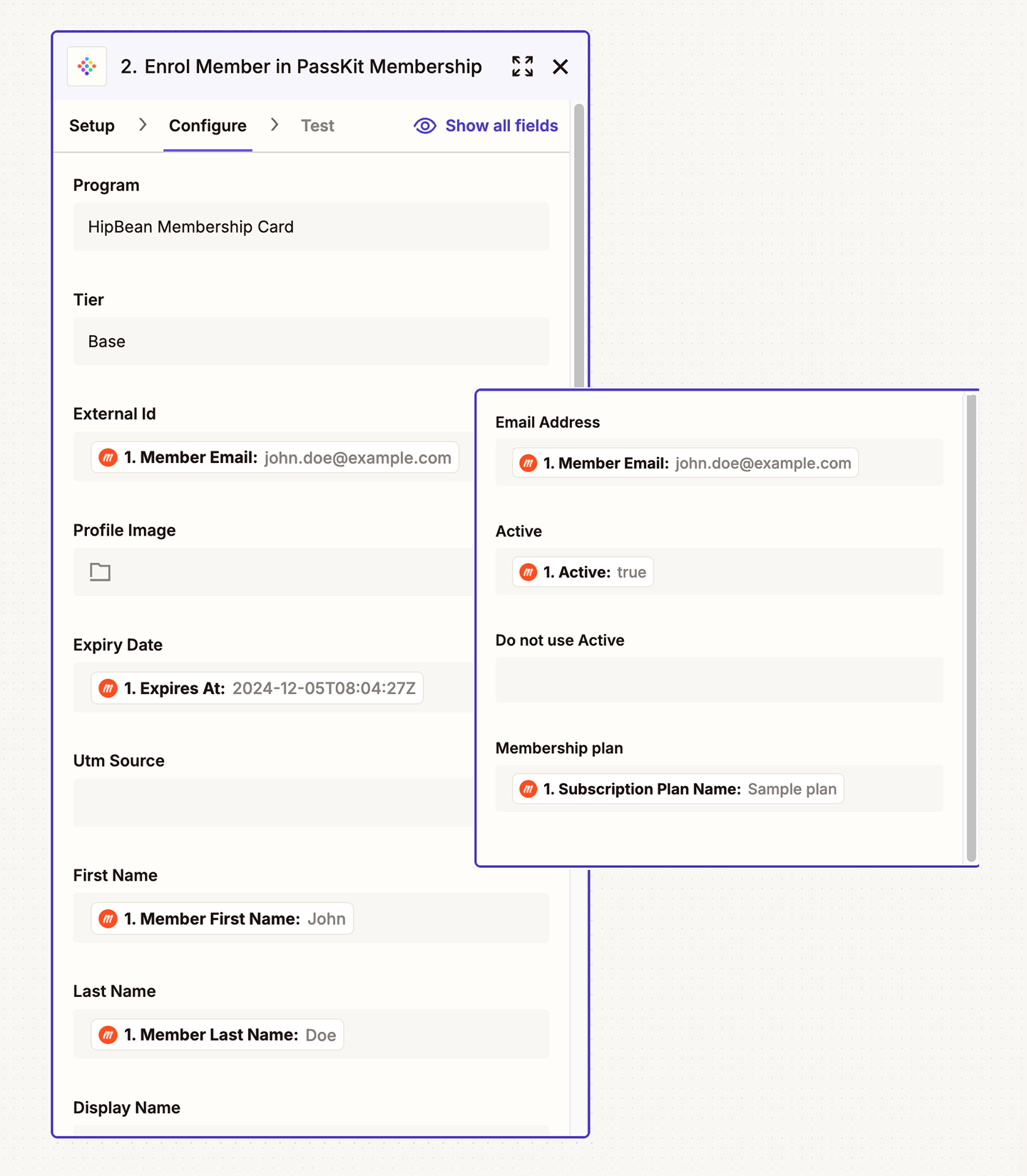The height and width of the screenshot is (1176, 1027).
Task: Close the Enrol Member step panel
Action: click(x=561, y=66)
